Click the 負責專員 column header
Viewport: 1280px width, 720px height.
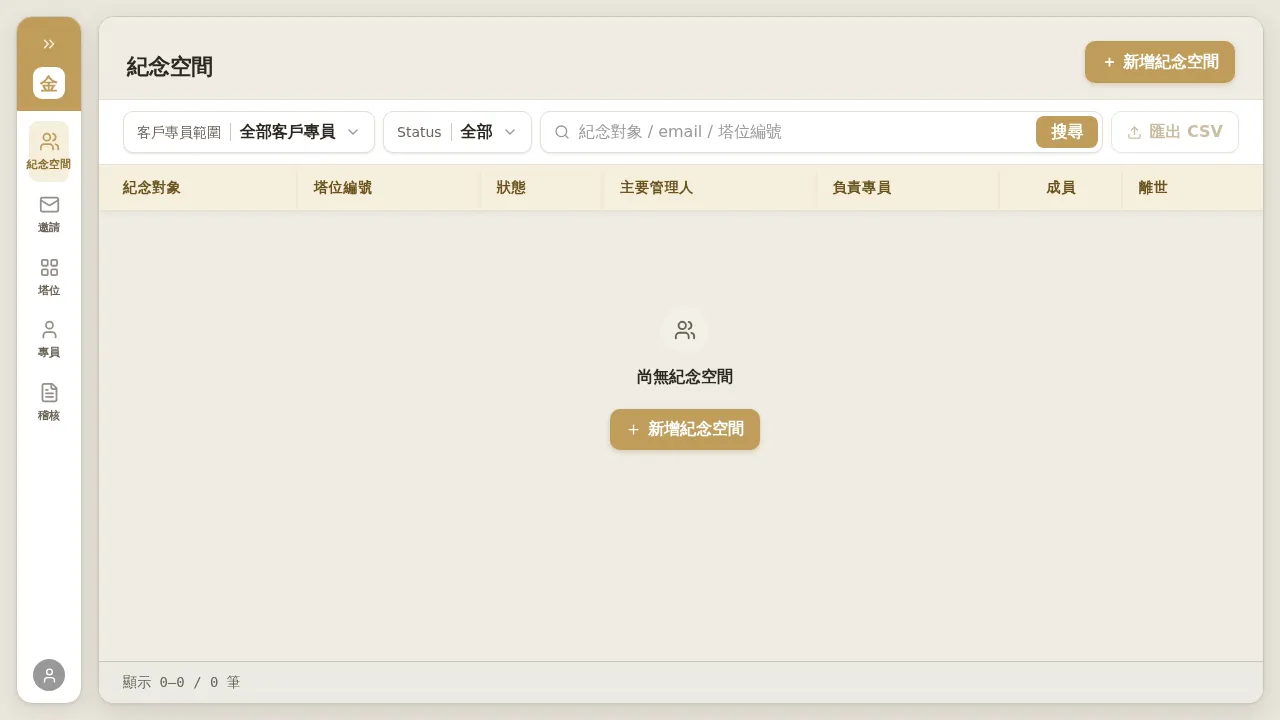(908, 188)
